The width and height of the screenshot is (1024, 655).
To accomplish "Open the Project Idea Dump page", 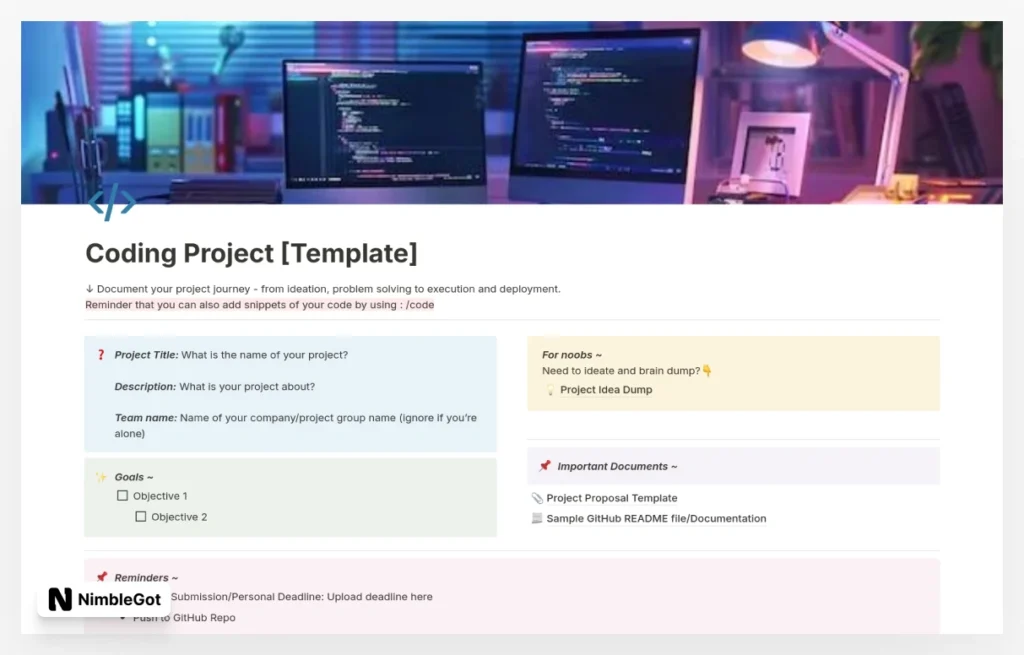I will click(606, 390).
